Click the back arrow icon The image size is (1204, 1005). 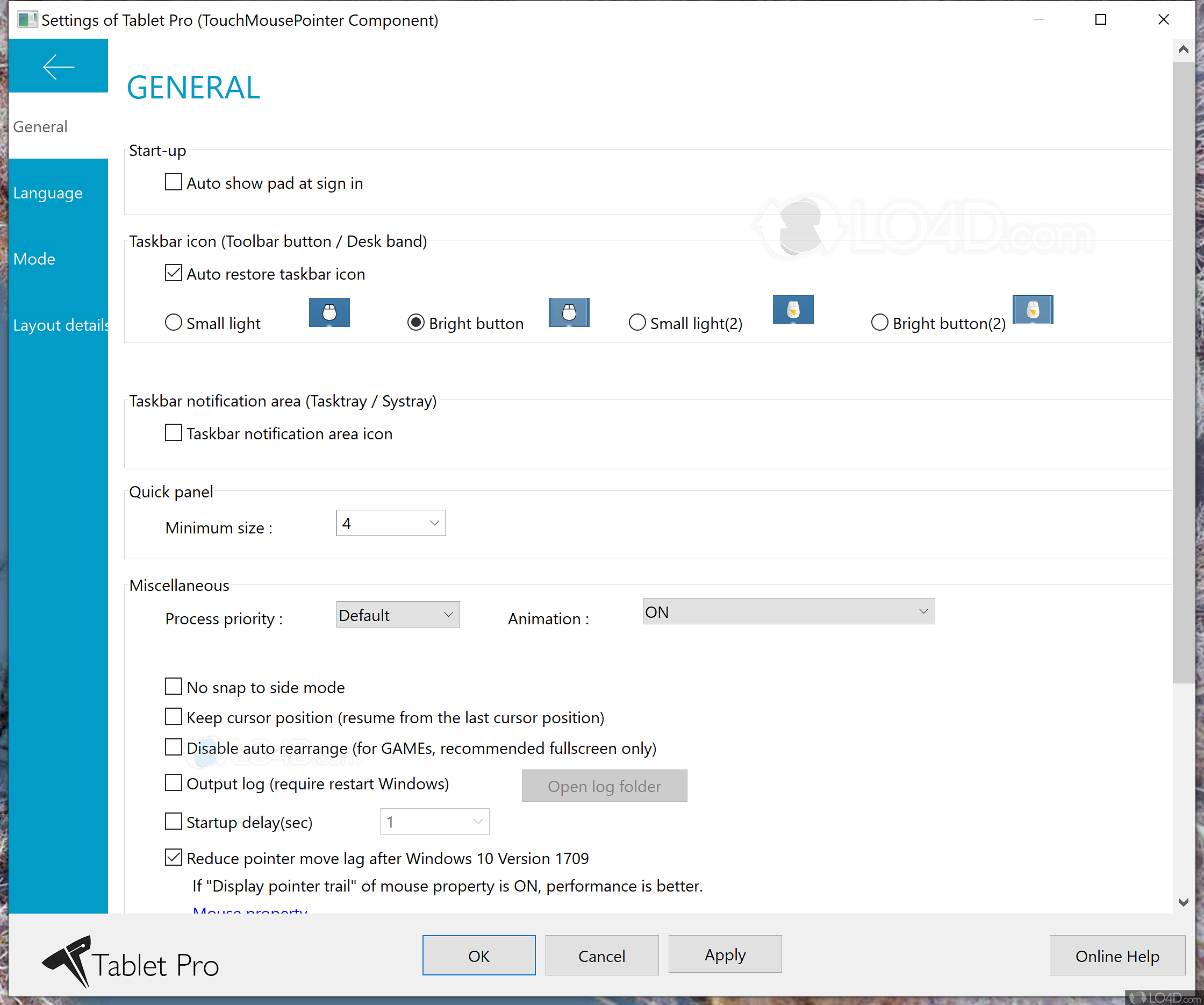point(58,67)
